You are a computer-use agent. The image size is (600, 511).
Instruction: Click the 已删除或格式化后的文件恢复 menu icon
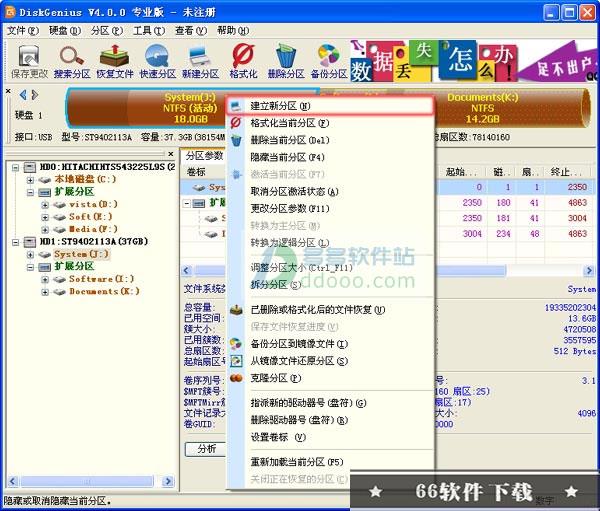pyautogui.click(x=236, y=310)
